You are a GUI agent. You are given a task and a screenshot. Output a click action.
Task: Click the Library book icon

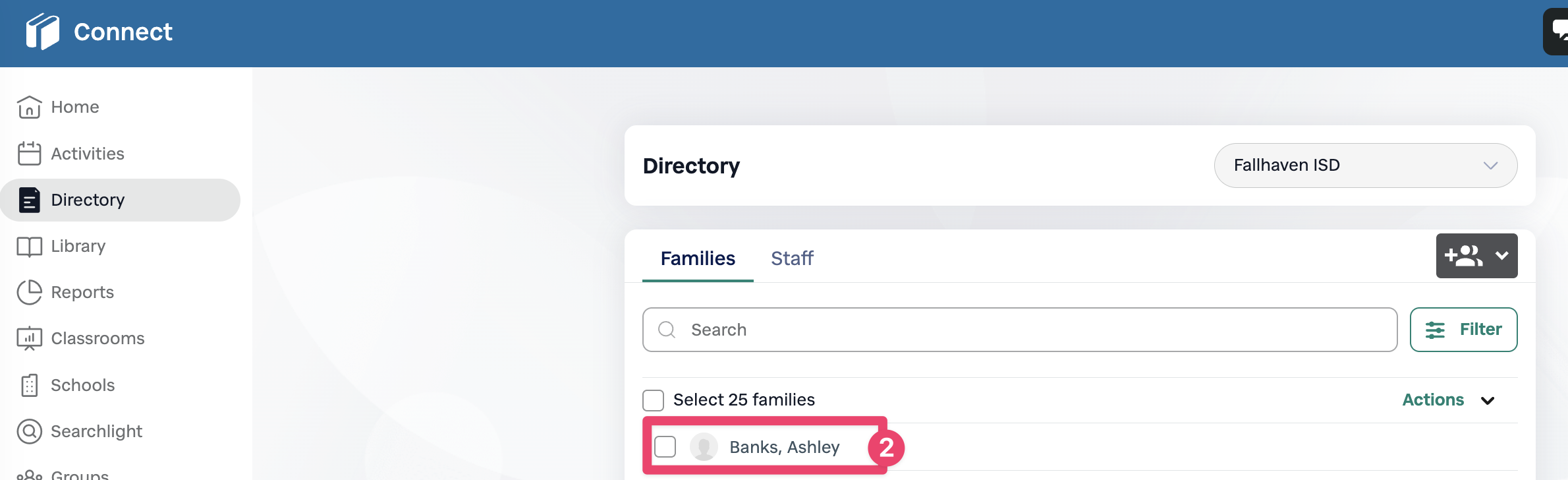pos(29,246)
